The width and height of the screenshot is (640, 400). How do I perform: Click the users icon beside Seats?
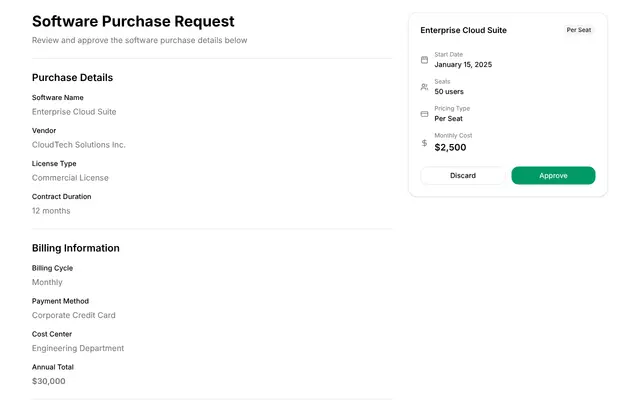424,87
